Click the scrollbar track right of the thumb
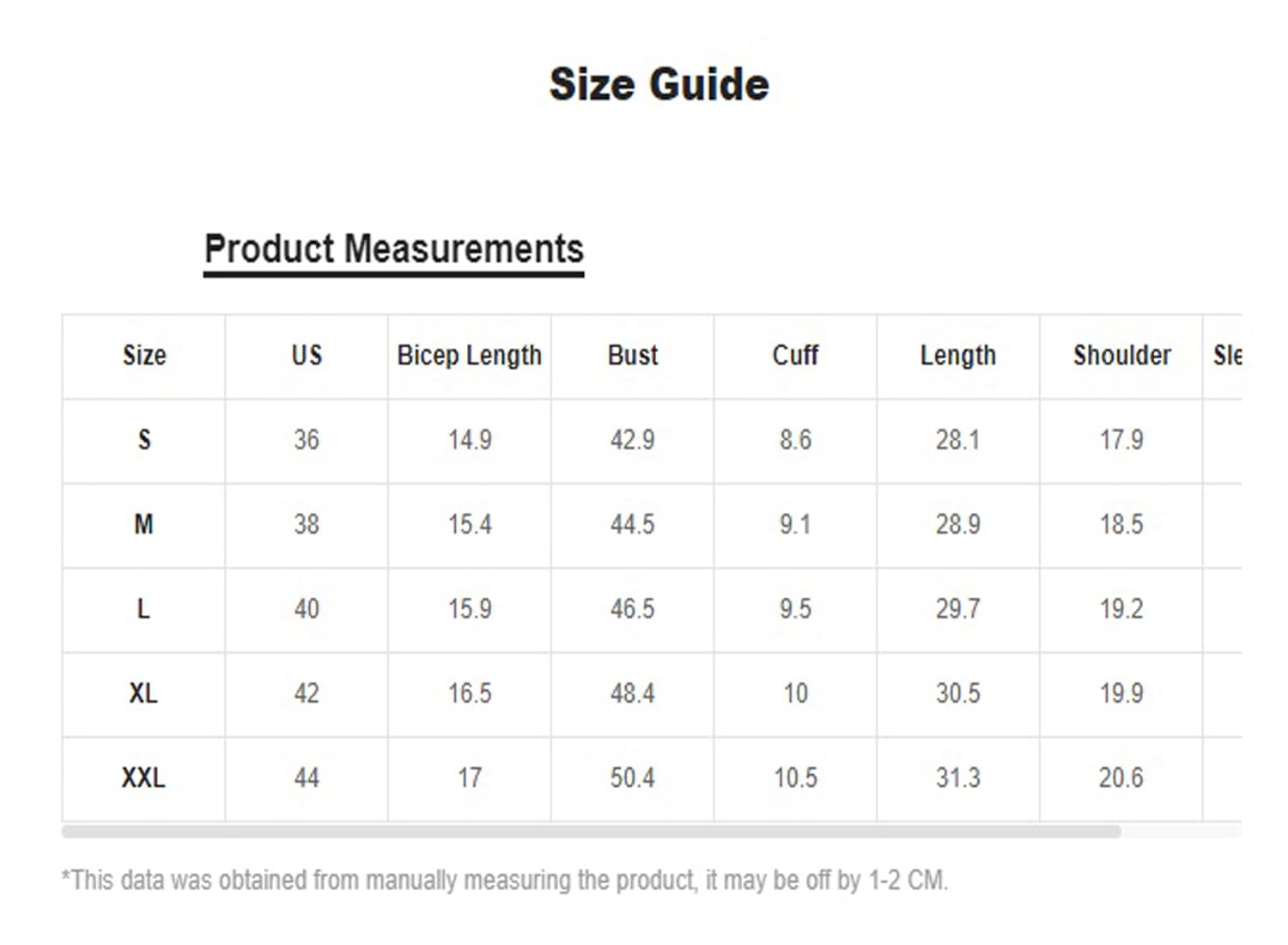This screenshot has width=1288, height=945. 1181,832
